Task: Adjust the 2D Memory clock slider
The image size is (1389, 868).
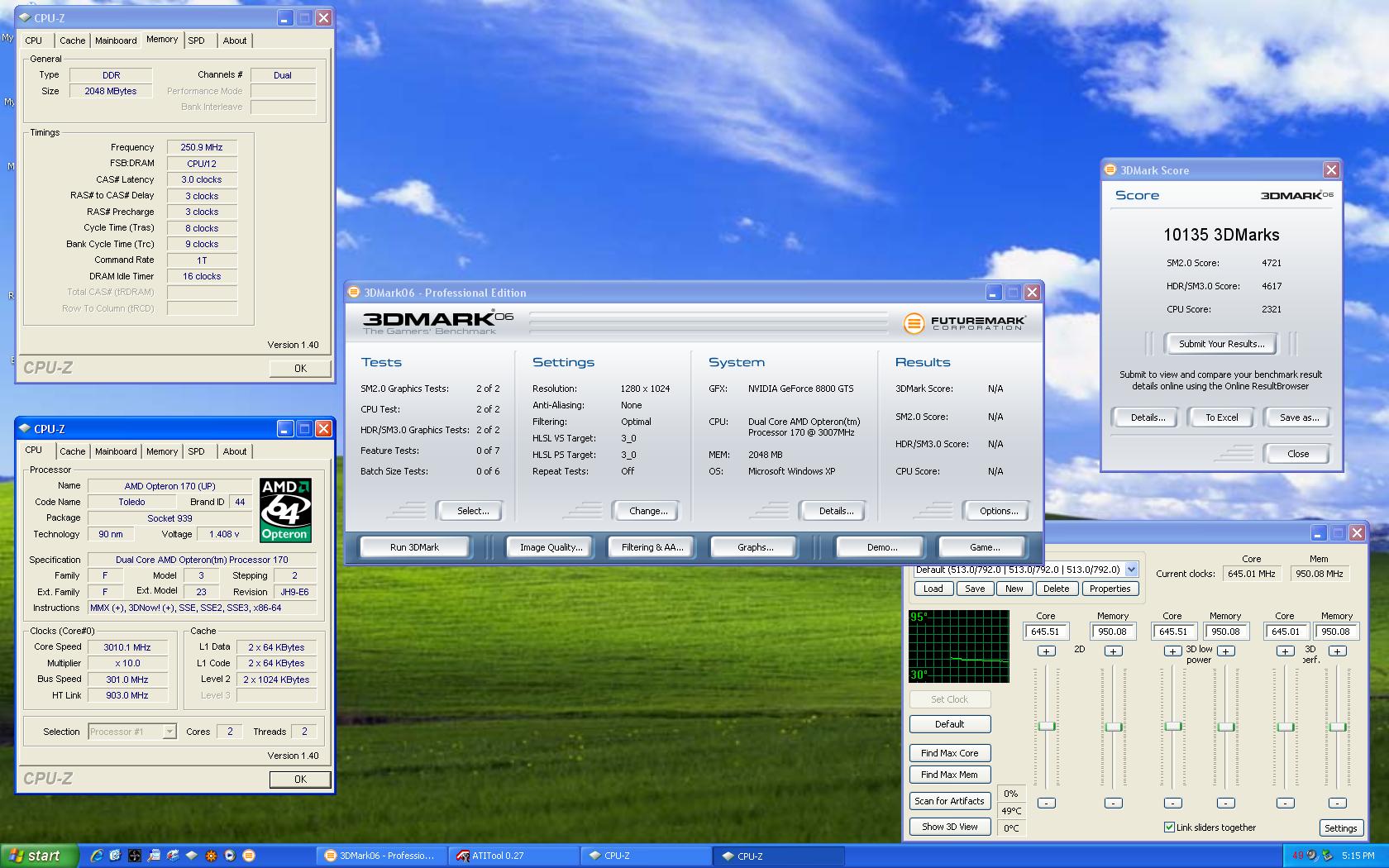Action: click(1114, 727)
